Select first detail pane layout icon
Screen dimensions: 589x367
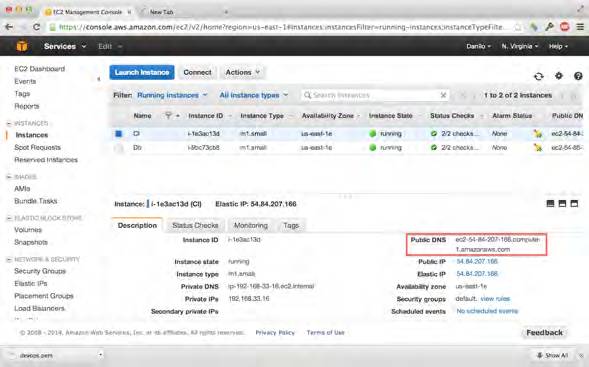click(x=550, y=204)
